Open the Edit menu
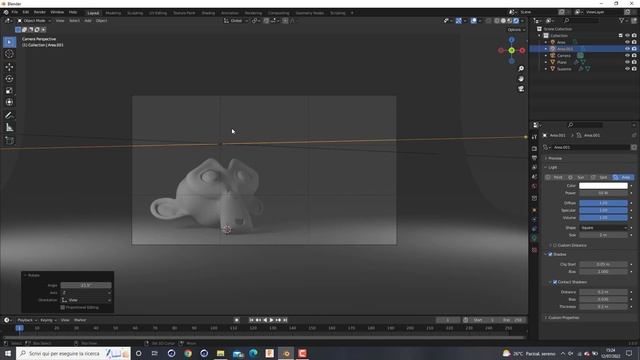Screen dimensions: 640x360 tap(26, 13)
